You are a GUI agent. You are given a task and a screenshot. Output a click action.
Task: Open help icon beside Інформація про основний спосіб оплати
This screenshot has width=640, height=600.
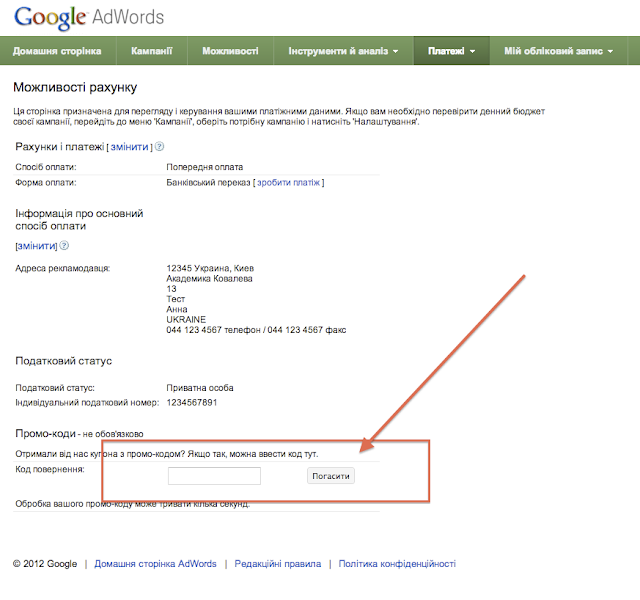coord(64,245)
